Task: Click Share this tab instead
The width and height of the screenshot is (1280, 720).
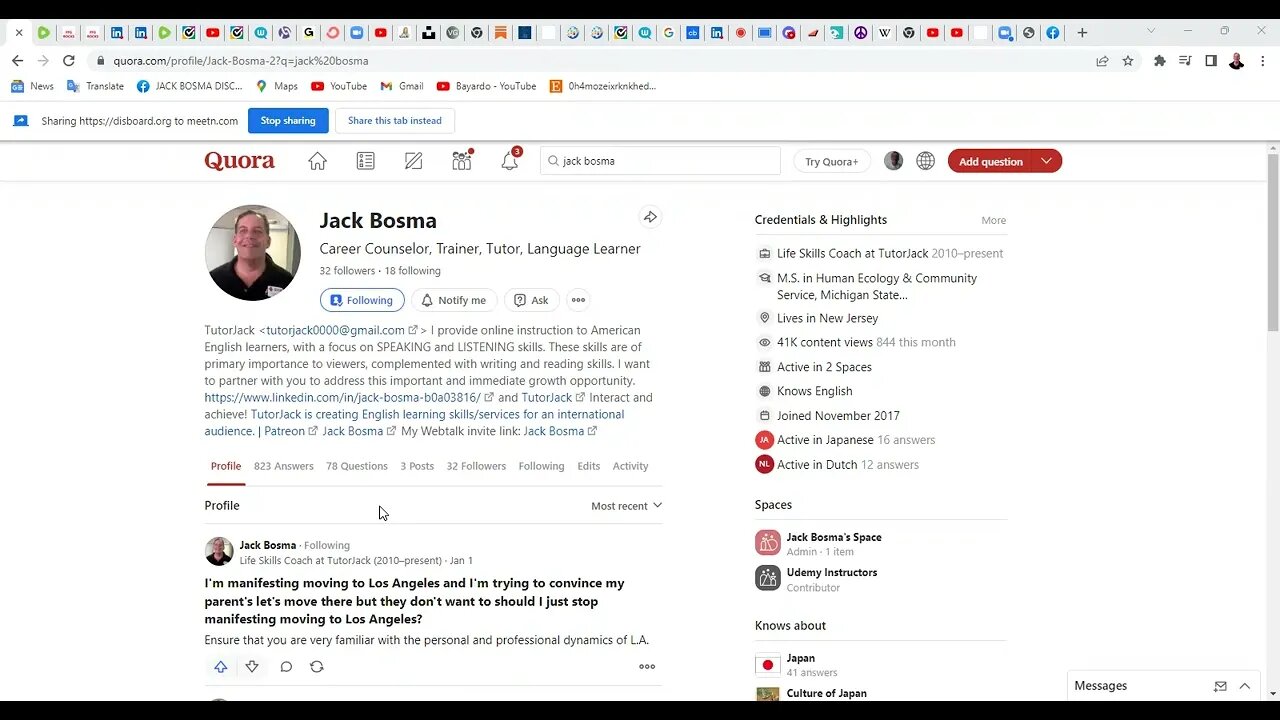Action: point(395,121)
